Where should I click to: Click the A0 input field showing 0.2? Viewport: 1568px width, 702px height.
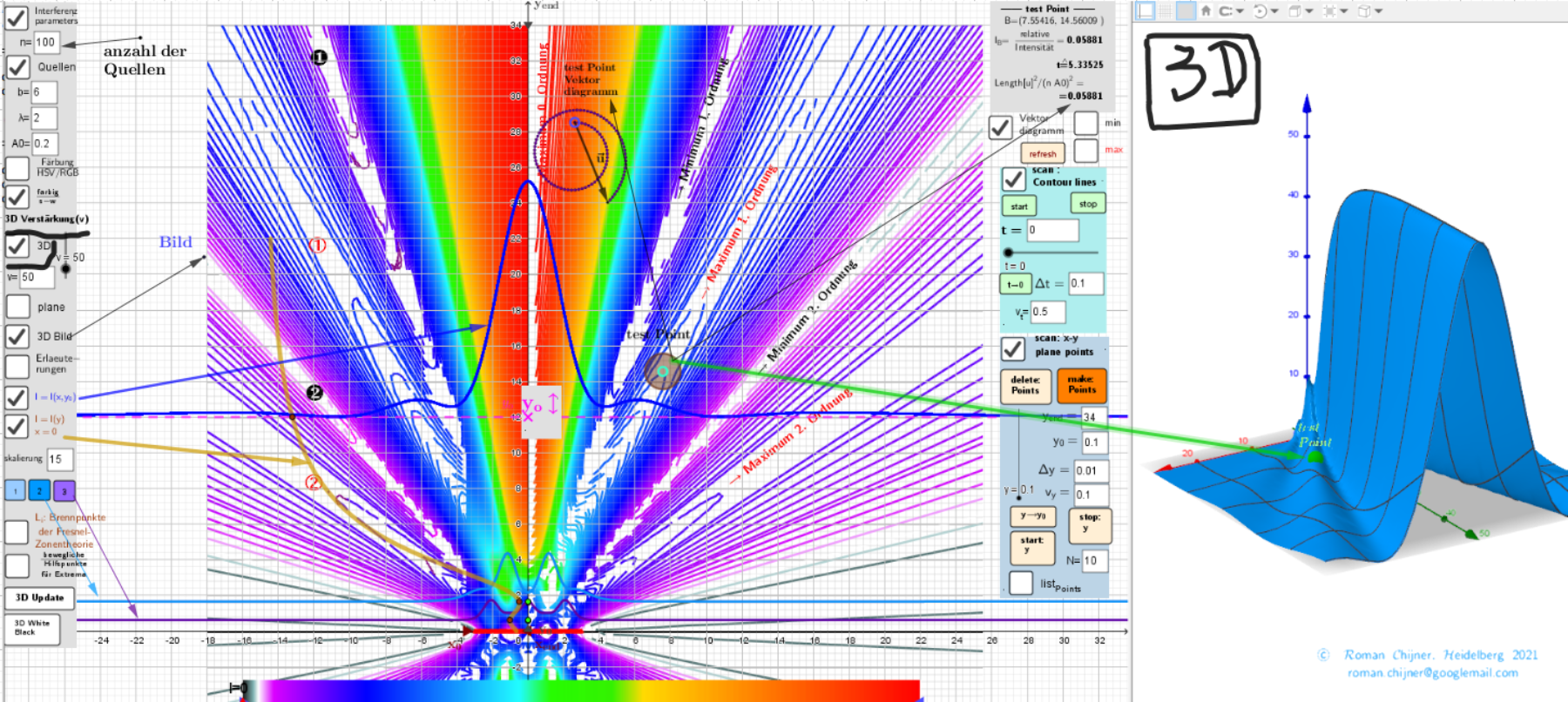45,144
